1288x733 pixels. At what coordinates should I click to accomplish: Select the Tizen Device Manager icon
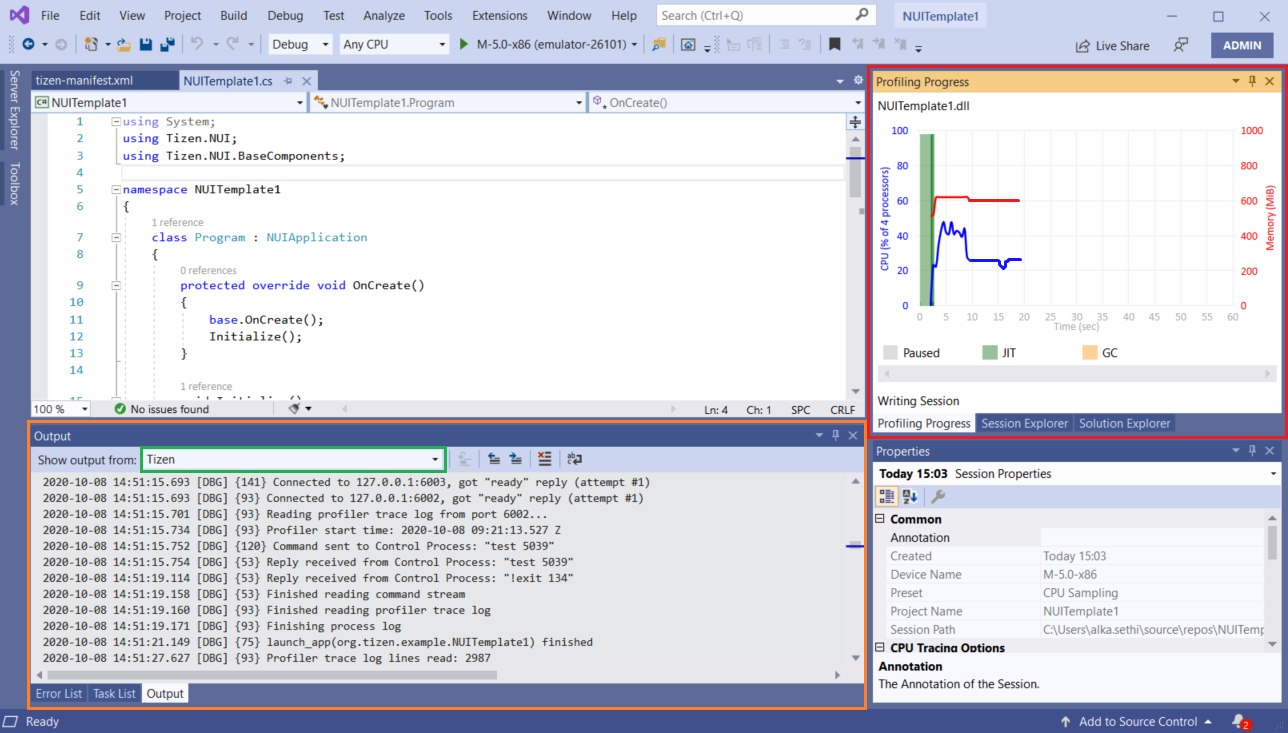(x=657, y=44)
